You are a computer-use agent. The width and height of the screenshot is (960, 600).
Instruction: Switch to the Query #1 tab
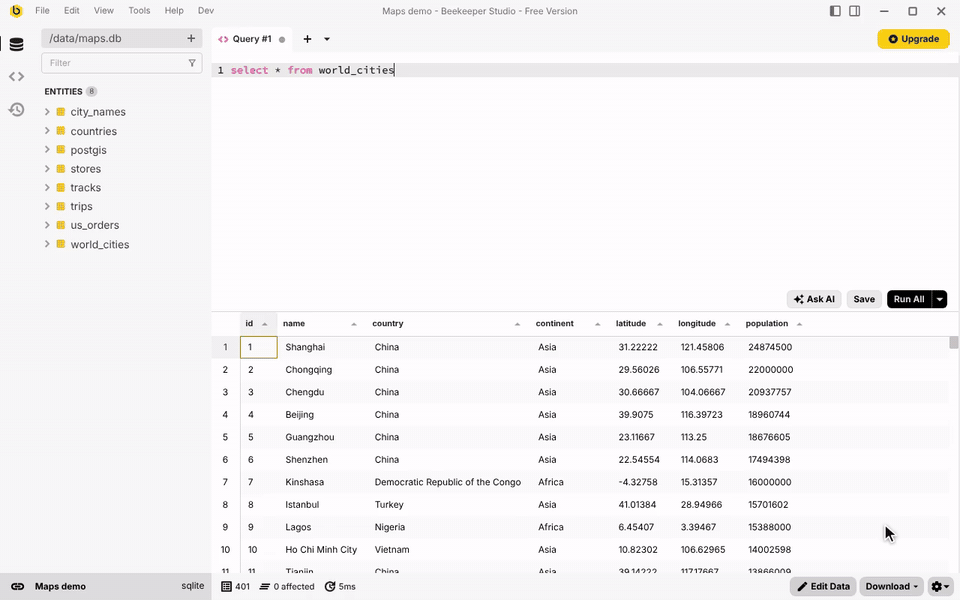(x=252, y=39)
